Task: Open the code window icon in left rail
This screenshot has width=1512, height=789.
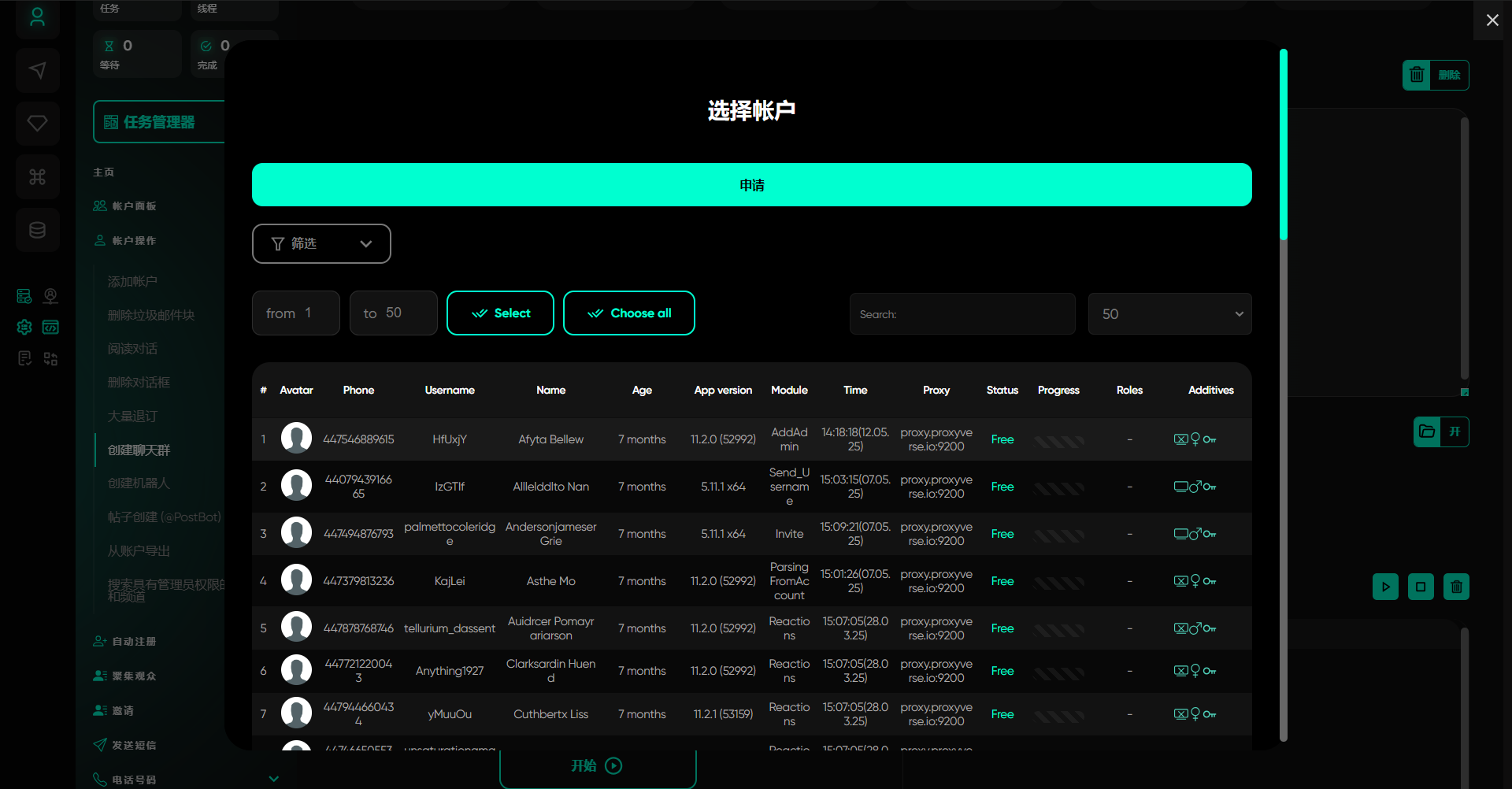Action: (50, 327)
